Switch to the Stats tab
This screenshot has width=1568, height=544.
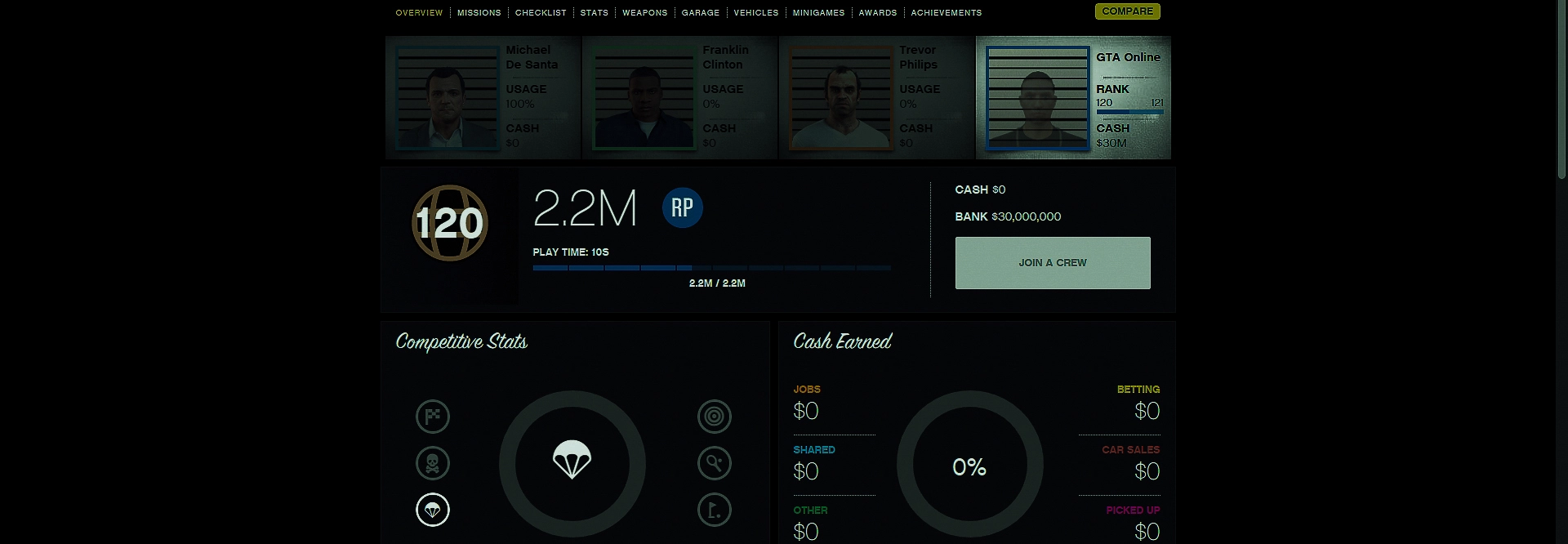coord(595,13)
